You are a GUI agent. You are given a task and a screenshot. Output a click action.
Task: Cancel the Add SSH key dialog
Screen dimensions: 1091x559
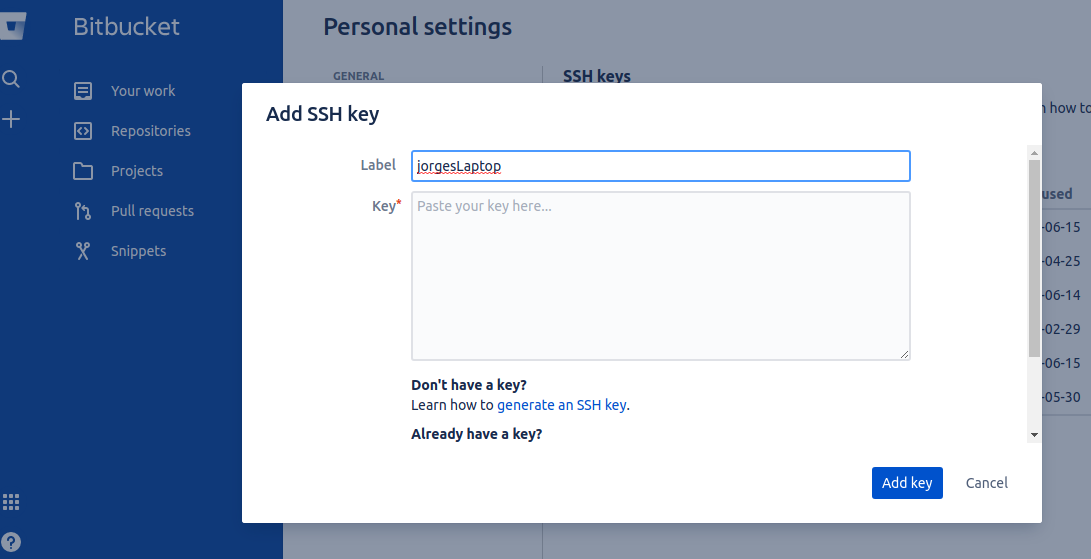[986, 483]
